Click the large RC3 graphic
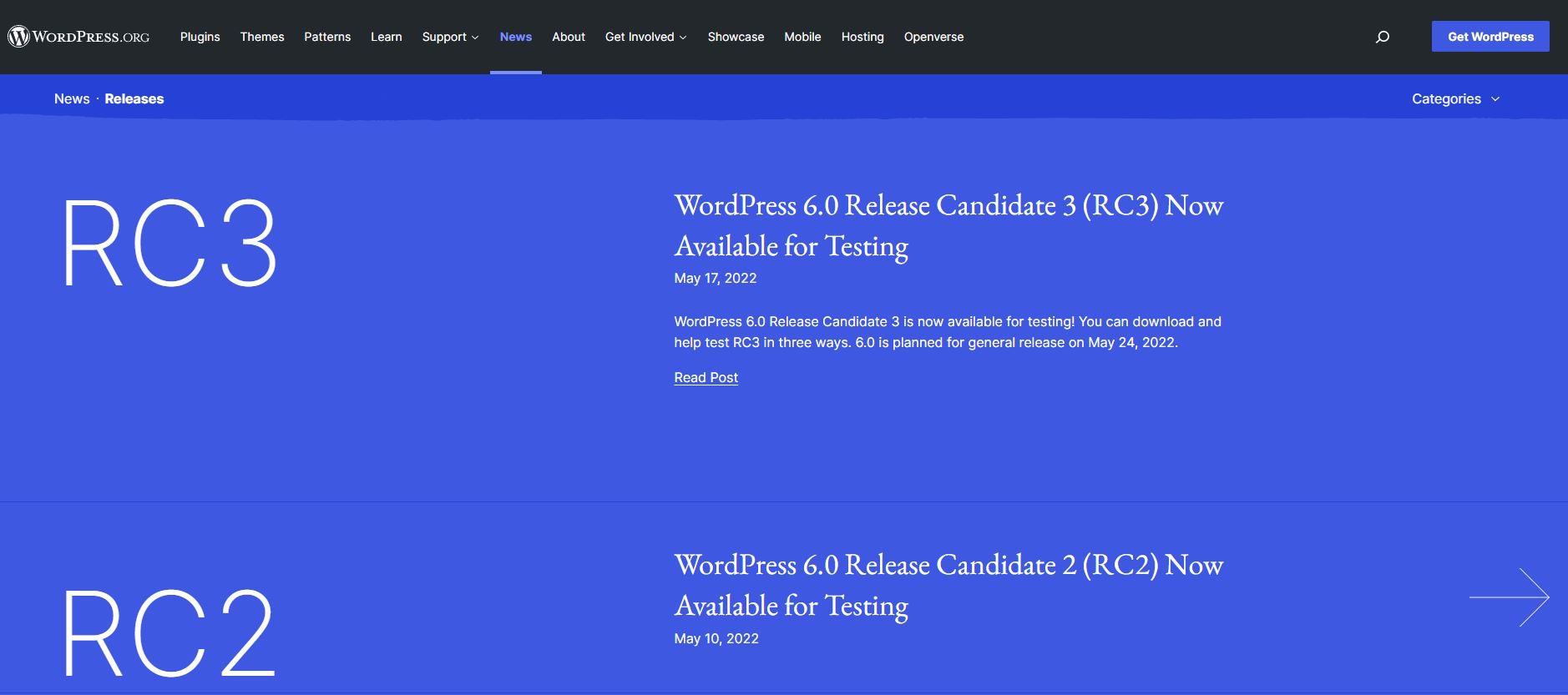Viewport: 1568px width, 695px height. (169, 243)
